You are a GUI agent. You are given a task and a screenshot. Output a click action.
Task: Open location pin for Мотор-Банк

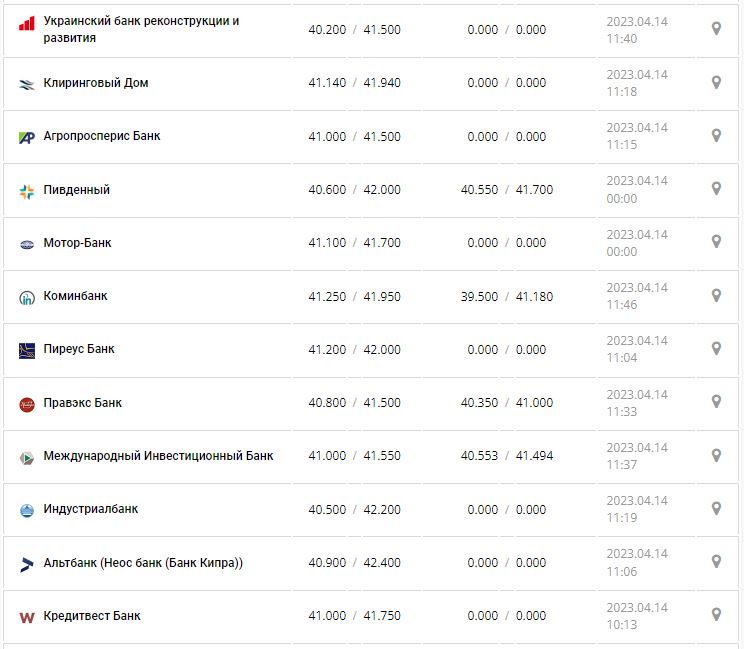pos(716,241)
